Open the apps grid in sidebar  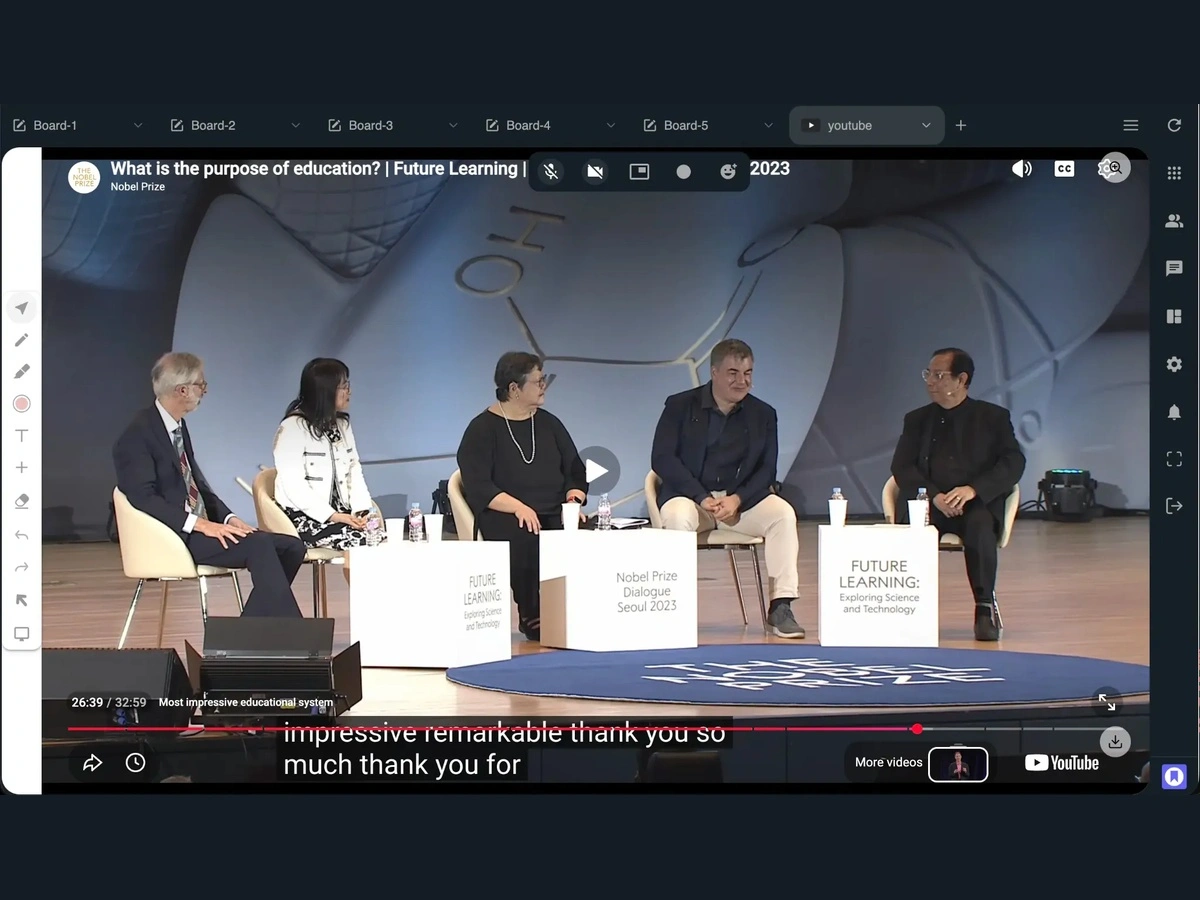click(1174, 173)
